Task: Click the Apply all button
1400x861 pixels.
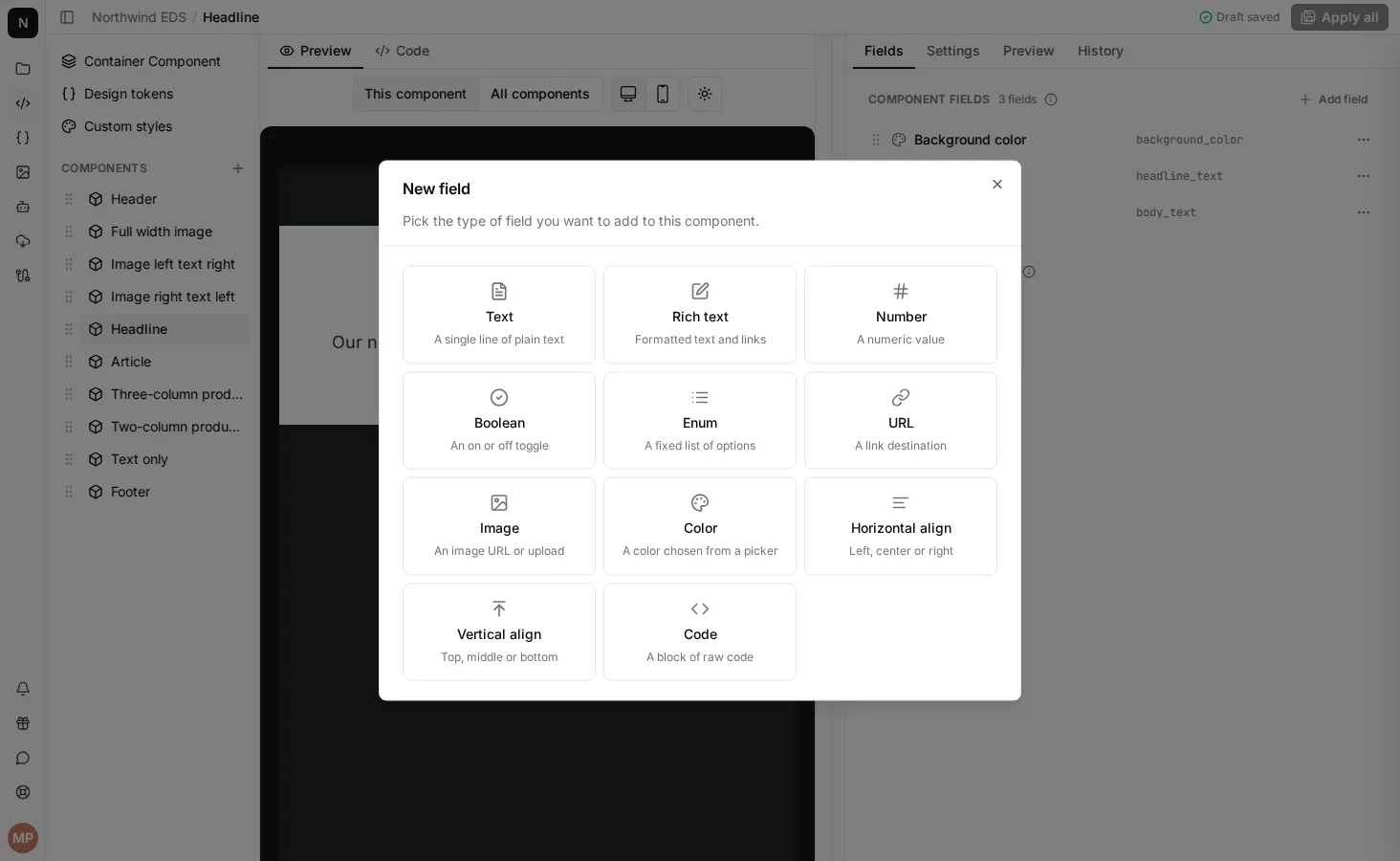Action: (x=1339, y=17)
